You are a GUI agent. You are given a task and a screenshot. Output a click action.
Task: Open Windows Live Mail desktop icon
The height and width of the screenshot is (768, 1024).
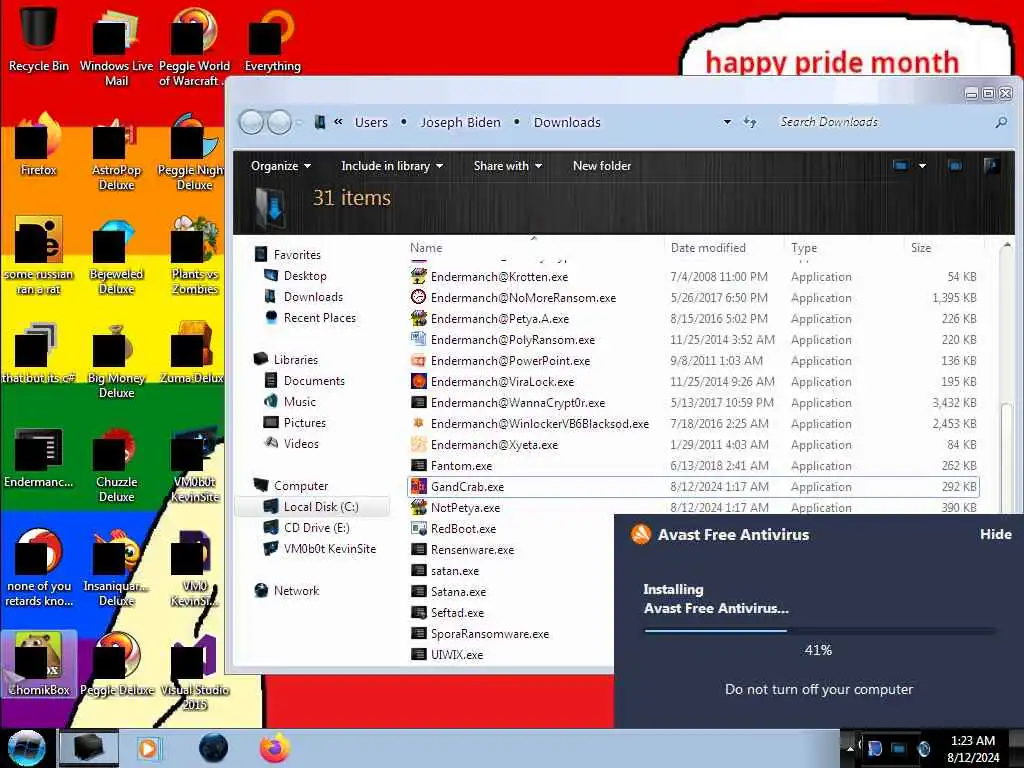point(116,46)
